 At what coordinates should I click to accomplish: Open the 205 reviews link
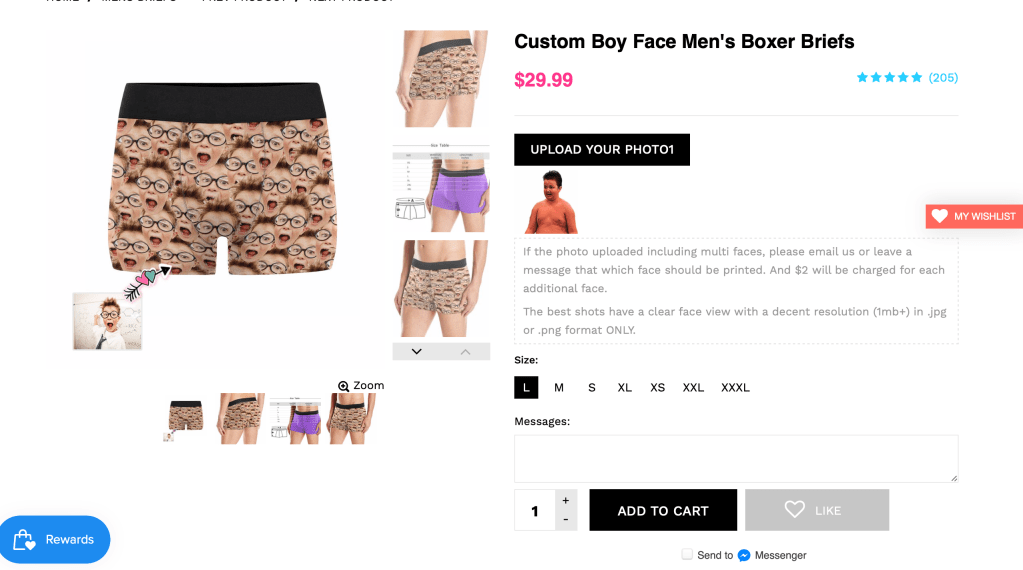tap(943, 77)
